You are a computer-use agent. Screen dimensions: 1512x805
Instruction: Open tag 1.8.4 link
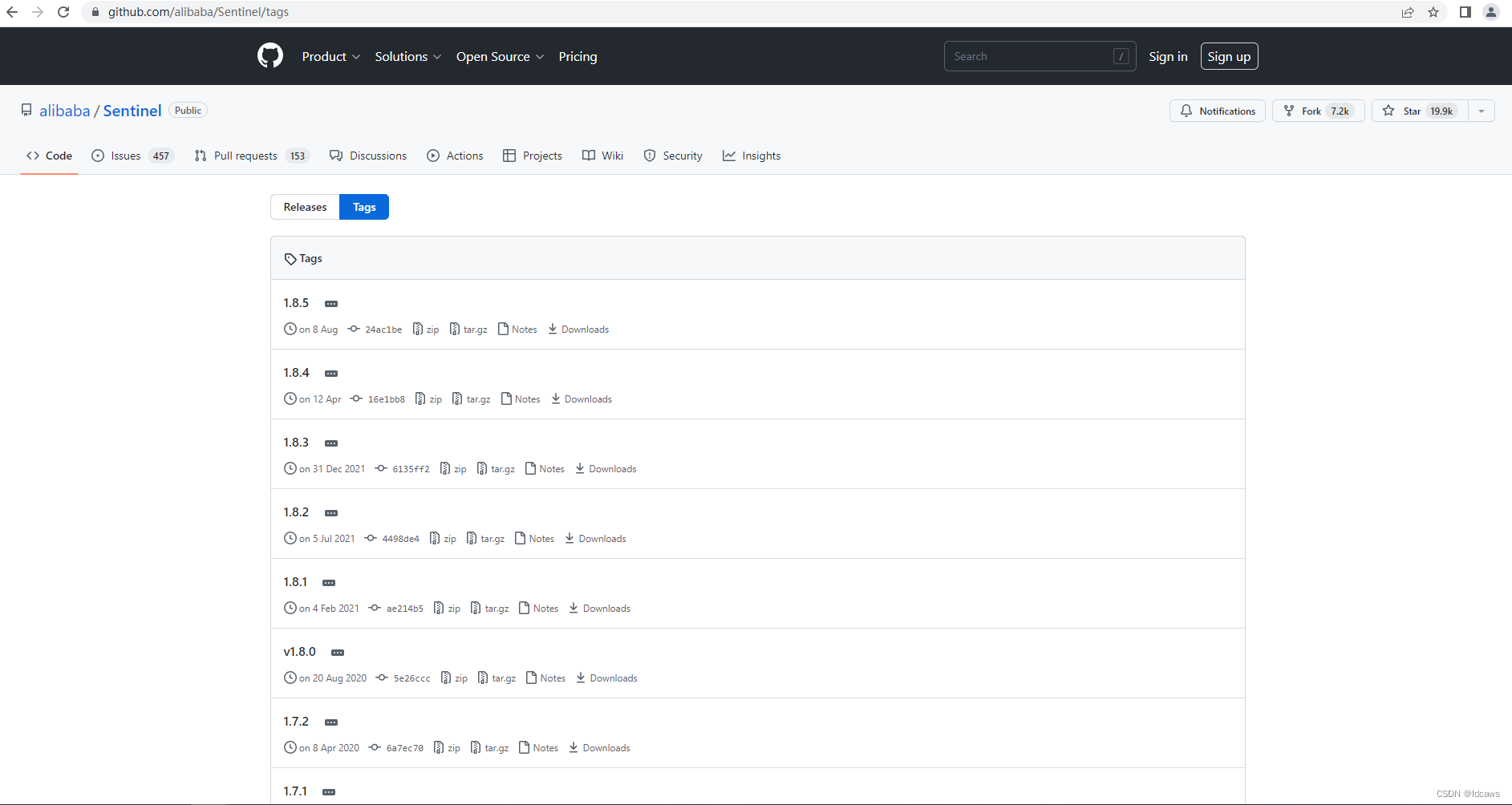coord(296,373)
